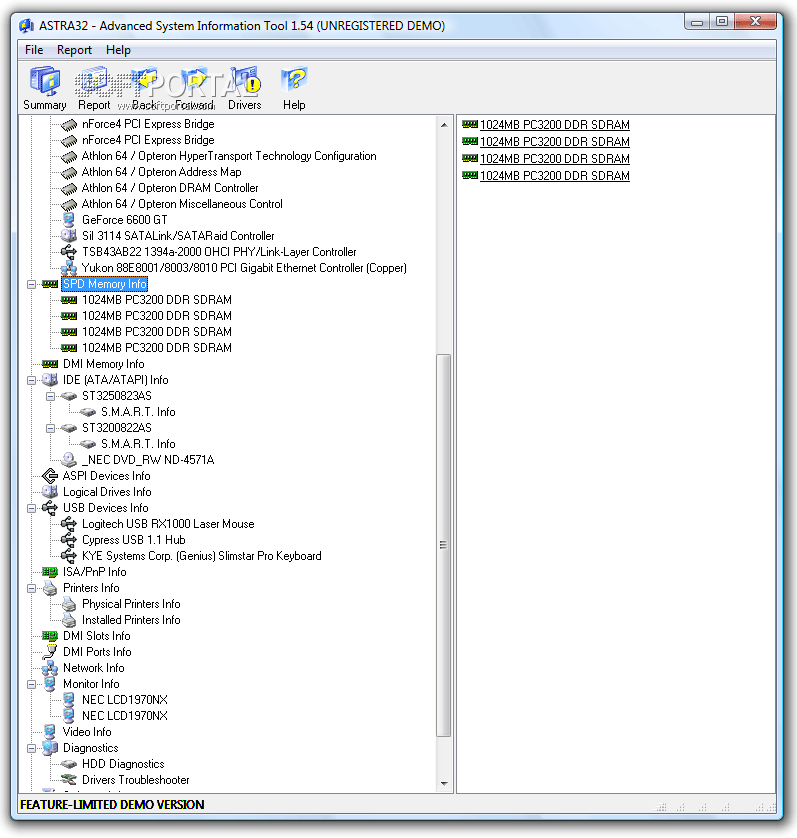Viewport: 797px width, 838px height.
Task: Go Back using the toolbar icon
Action: tap(144, 88)
